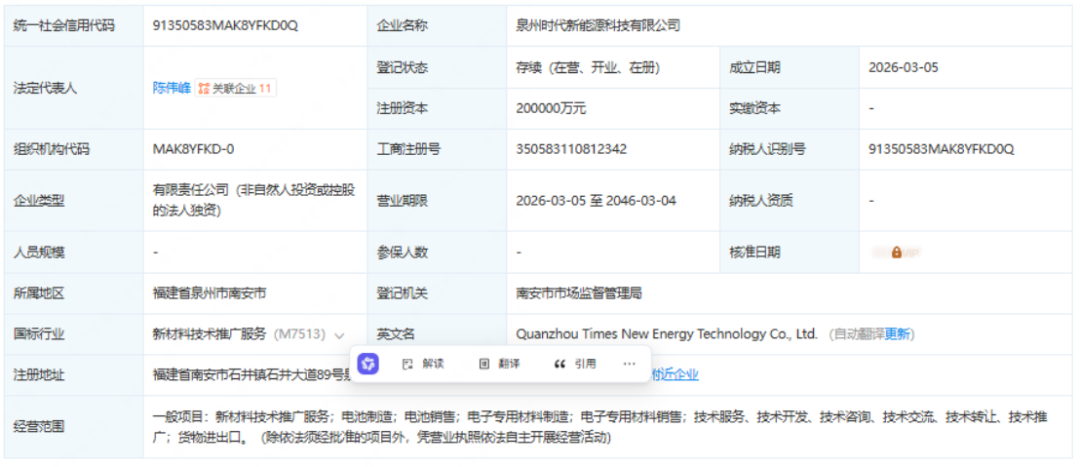
Task: Click the 企业类型 label
Action: [x=39, y=200]
